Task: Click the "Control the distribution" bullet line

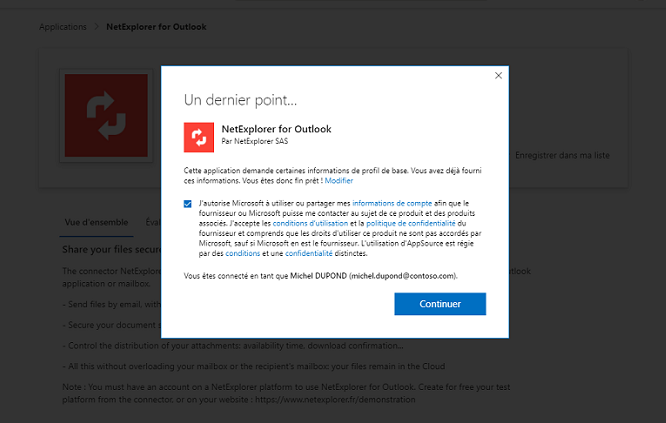Action: pos(233,346)
